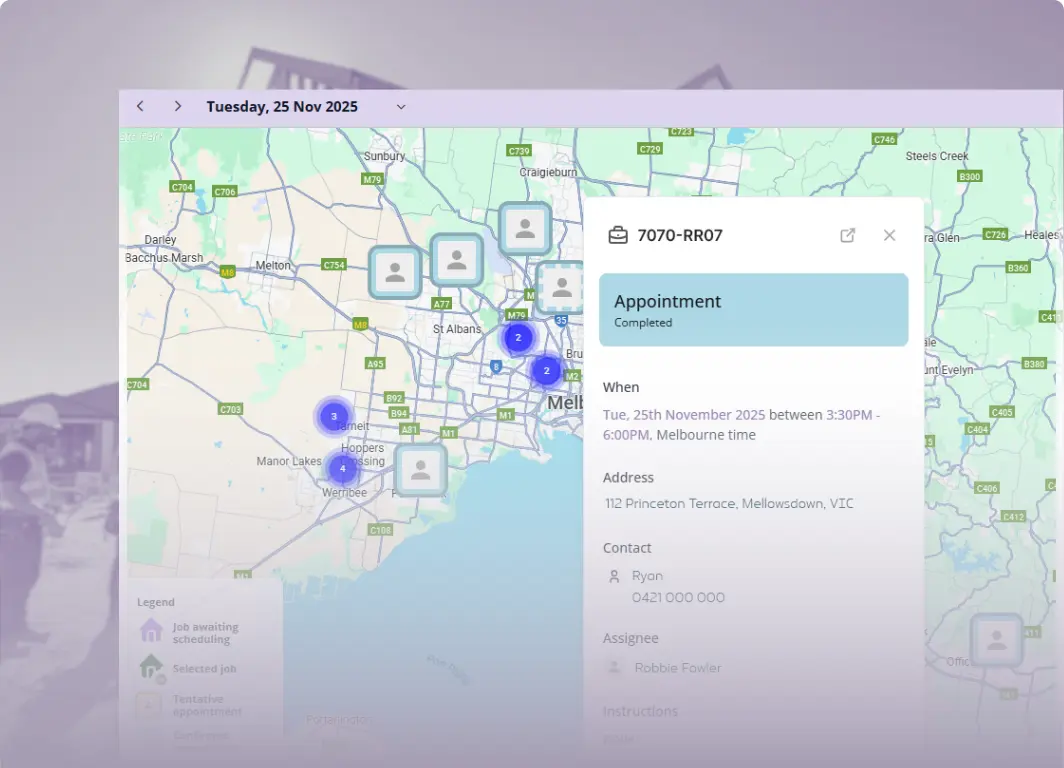Click the contact phone number 0421 000 000

click(678, 597)
